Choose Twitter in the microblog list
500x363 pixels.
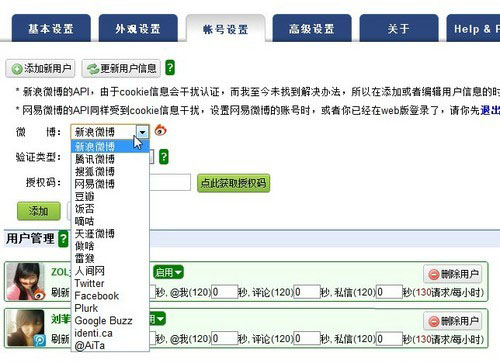(x=89, y=283)
